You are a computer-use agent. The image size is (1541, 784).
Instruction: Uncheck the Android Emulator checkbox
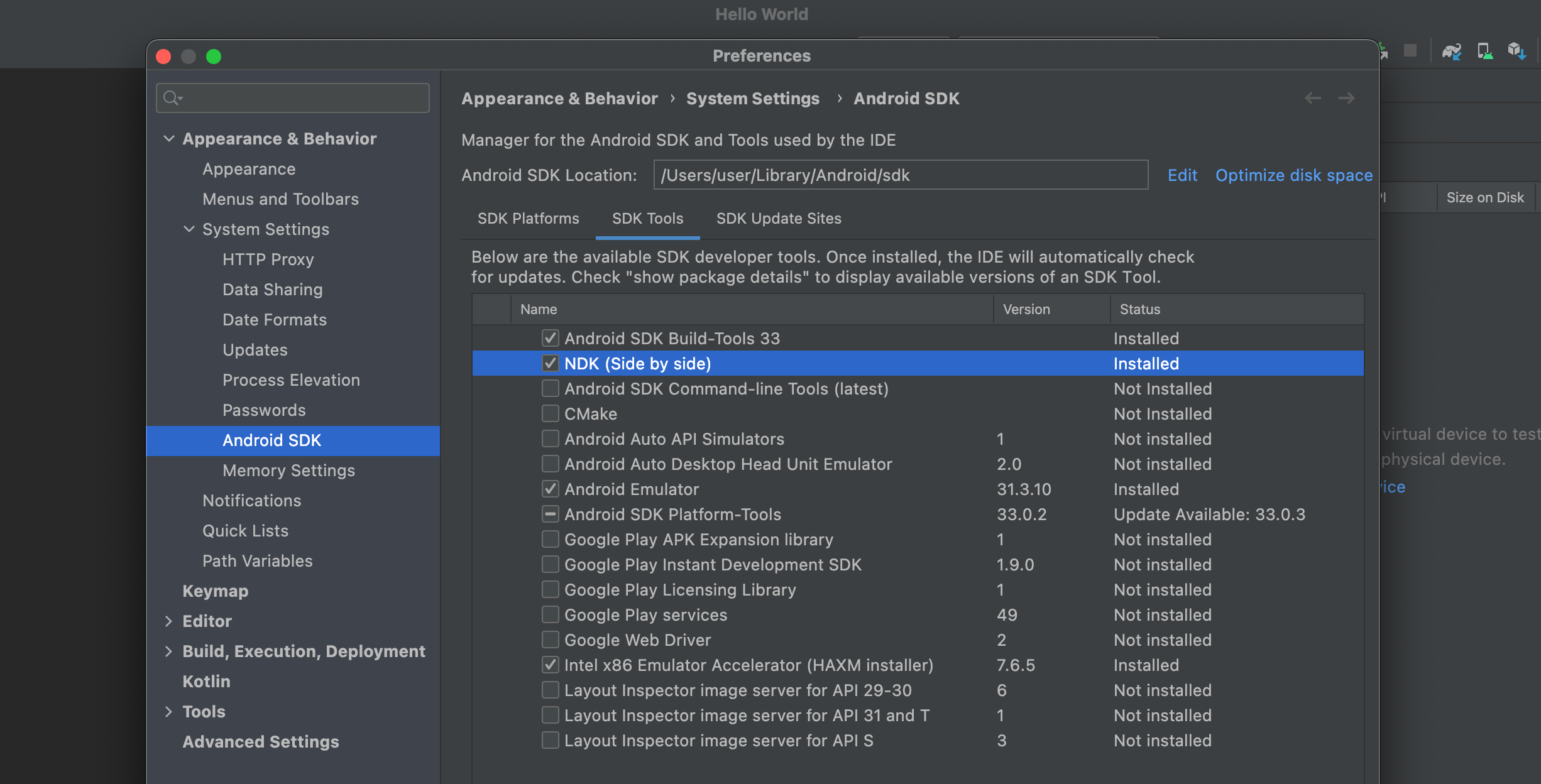(550, 489)
